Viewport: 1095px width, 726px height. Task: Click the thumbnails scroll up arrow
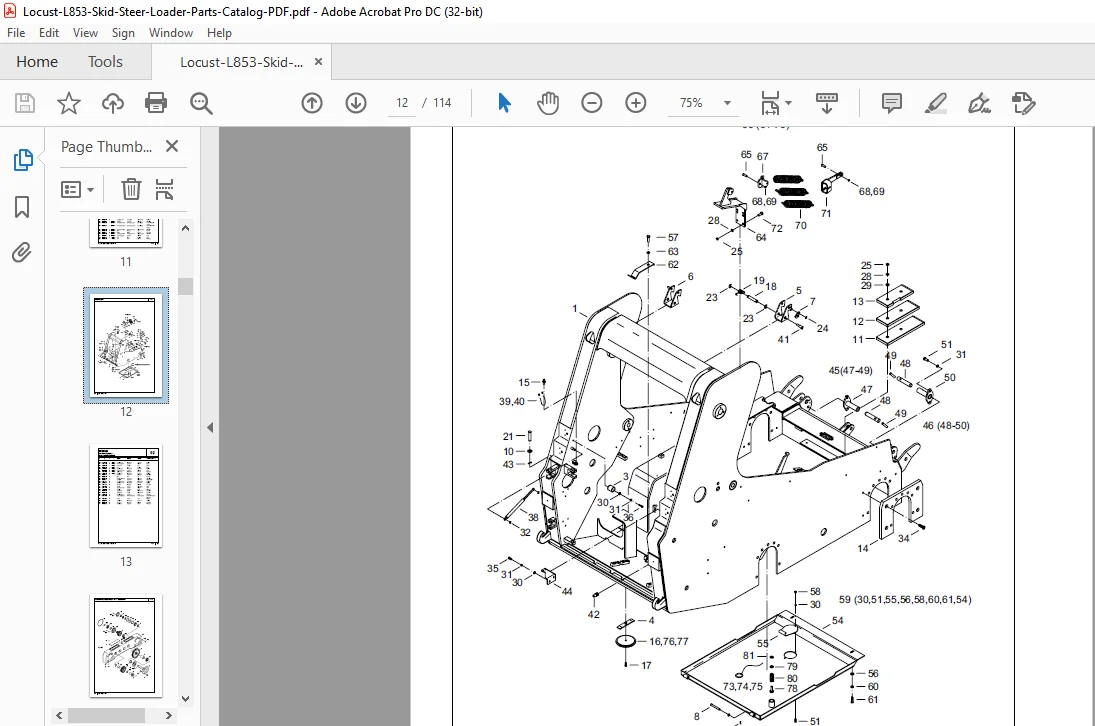tap(185, 228)
